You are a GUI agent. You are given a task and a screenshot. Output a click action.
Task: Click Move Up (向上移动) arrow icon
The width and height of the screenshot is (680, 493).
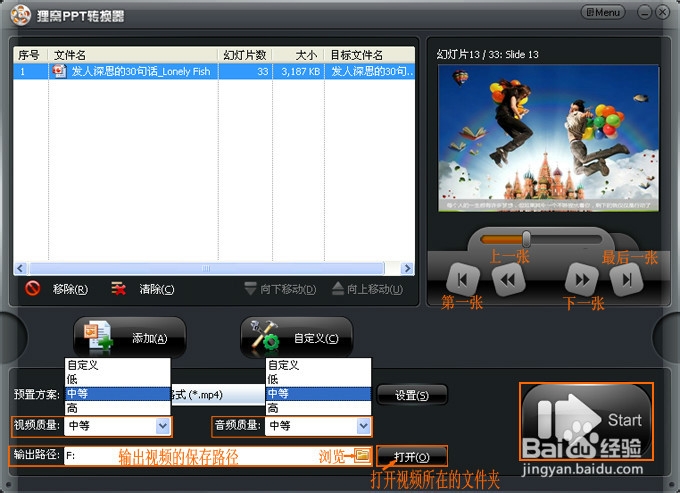tap(338, 288)
